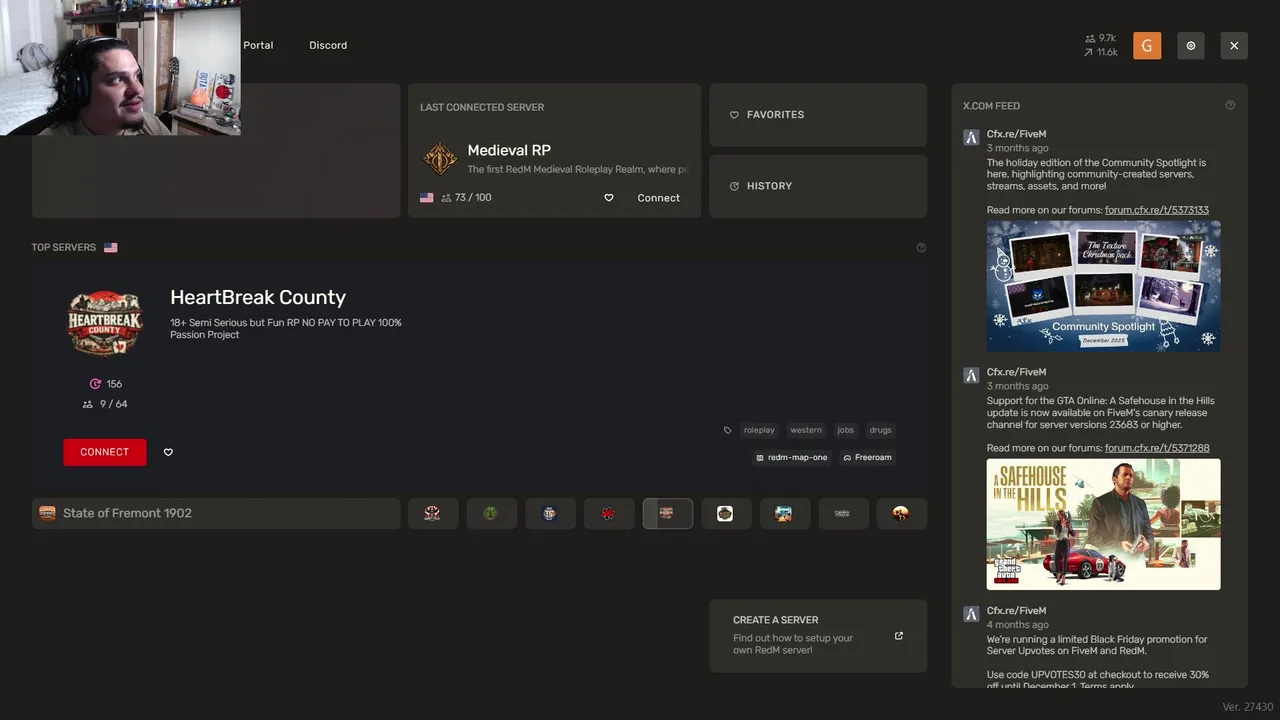Viewport: 1280px width, 720px height.
Task: Click the orange G account avatar
Action: 1147,45
